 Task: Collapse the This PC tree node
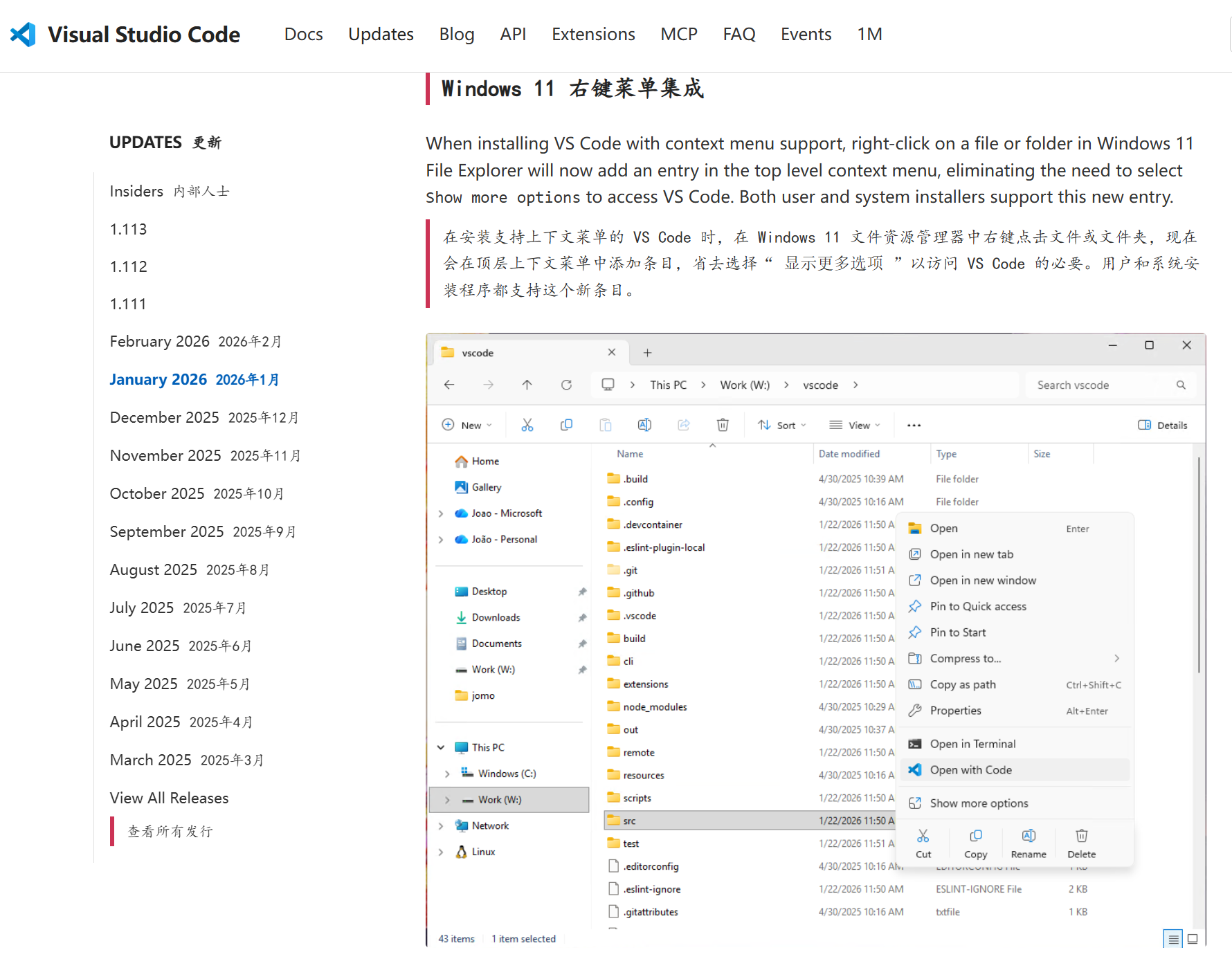point(441,747)
